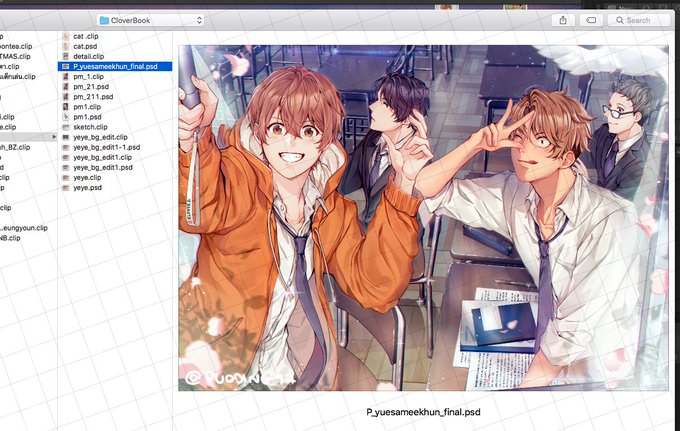Select the file cat .clip
Viewport: 680px width, 431px height.
click(86, 36)
